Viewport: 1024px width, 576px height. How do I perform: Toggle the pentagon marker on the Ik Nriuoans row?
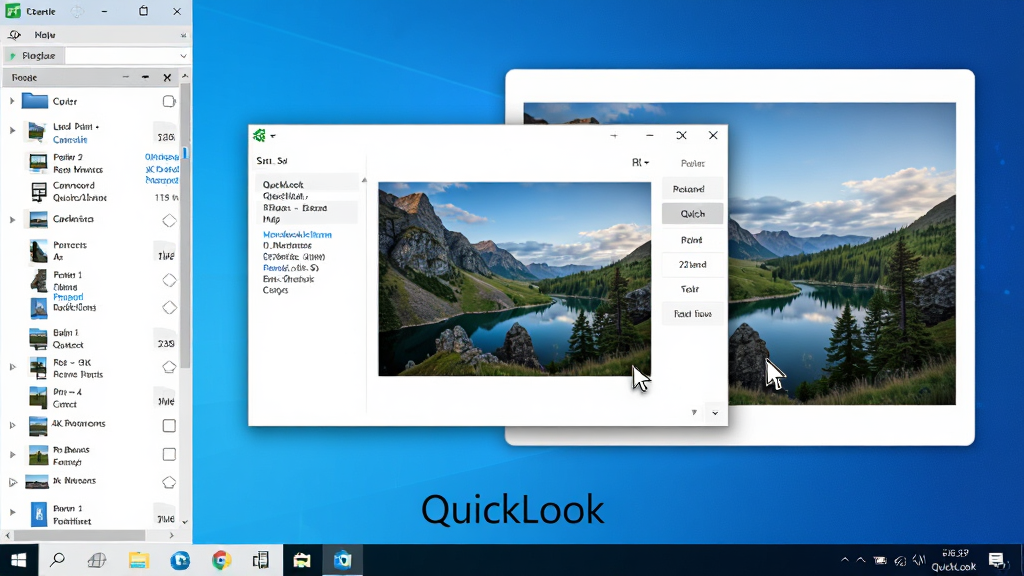click(x=169, y=483)
